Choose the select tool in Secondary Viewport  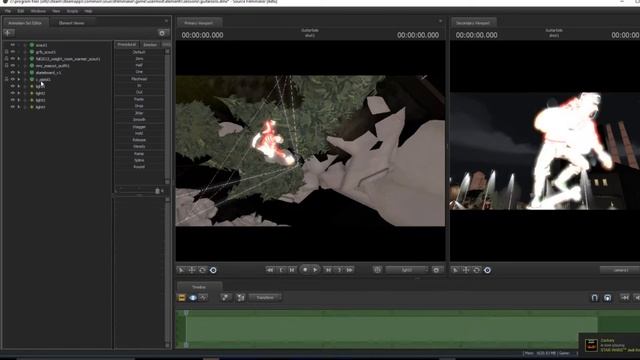coord(456,270)
